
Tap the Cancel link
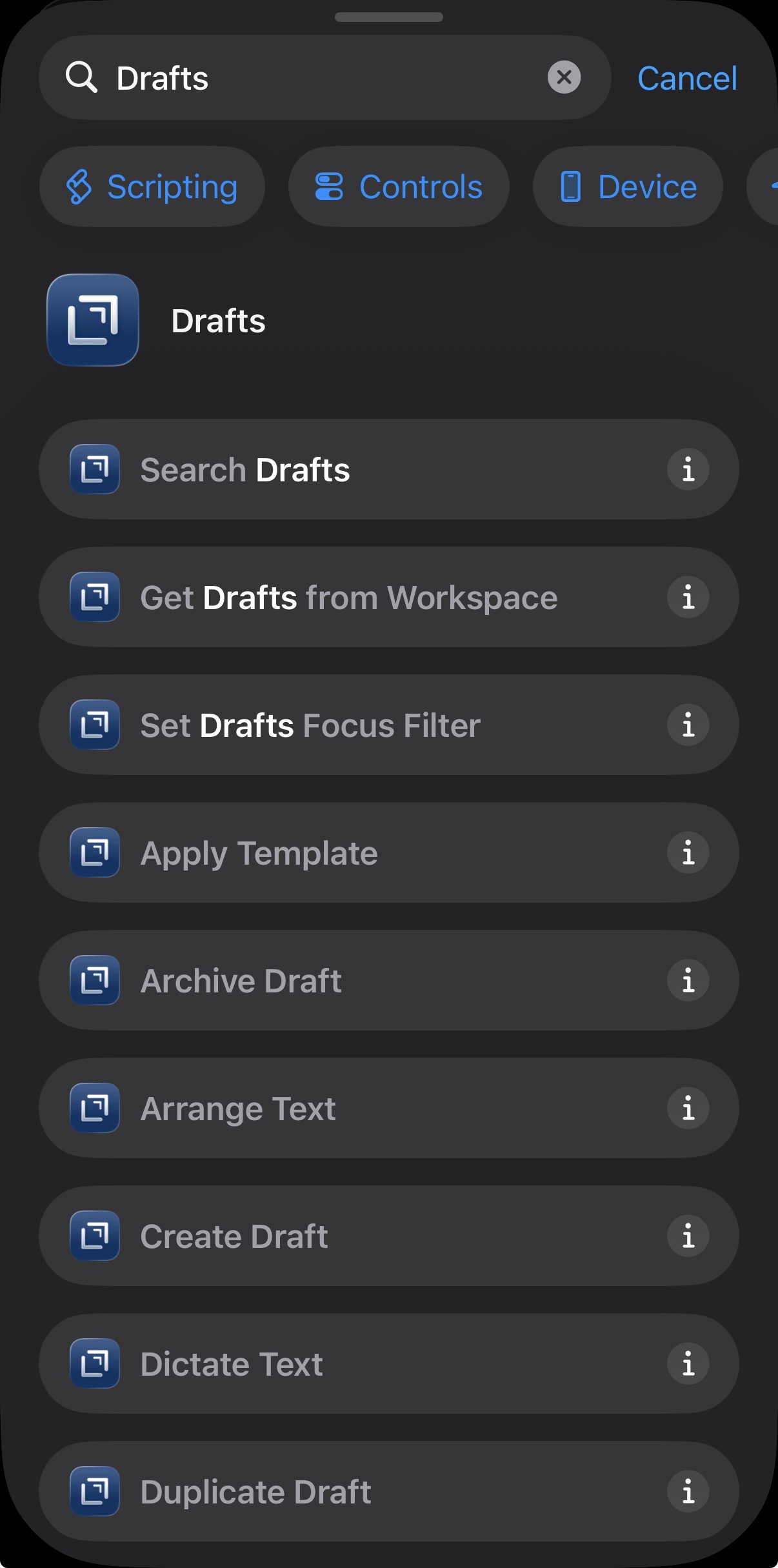[686, 79]
